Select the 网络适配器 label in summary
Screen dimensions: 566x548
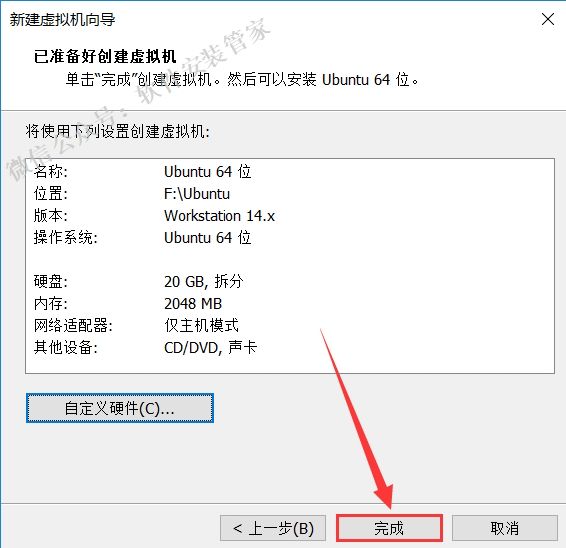point(73,326)
